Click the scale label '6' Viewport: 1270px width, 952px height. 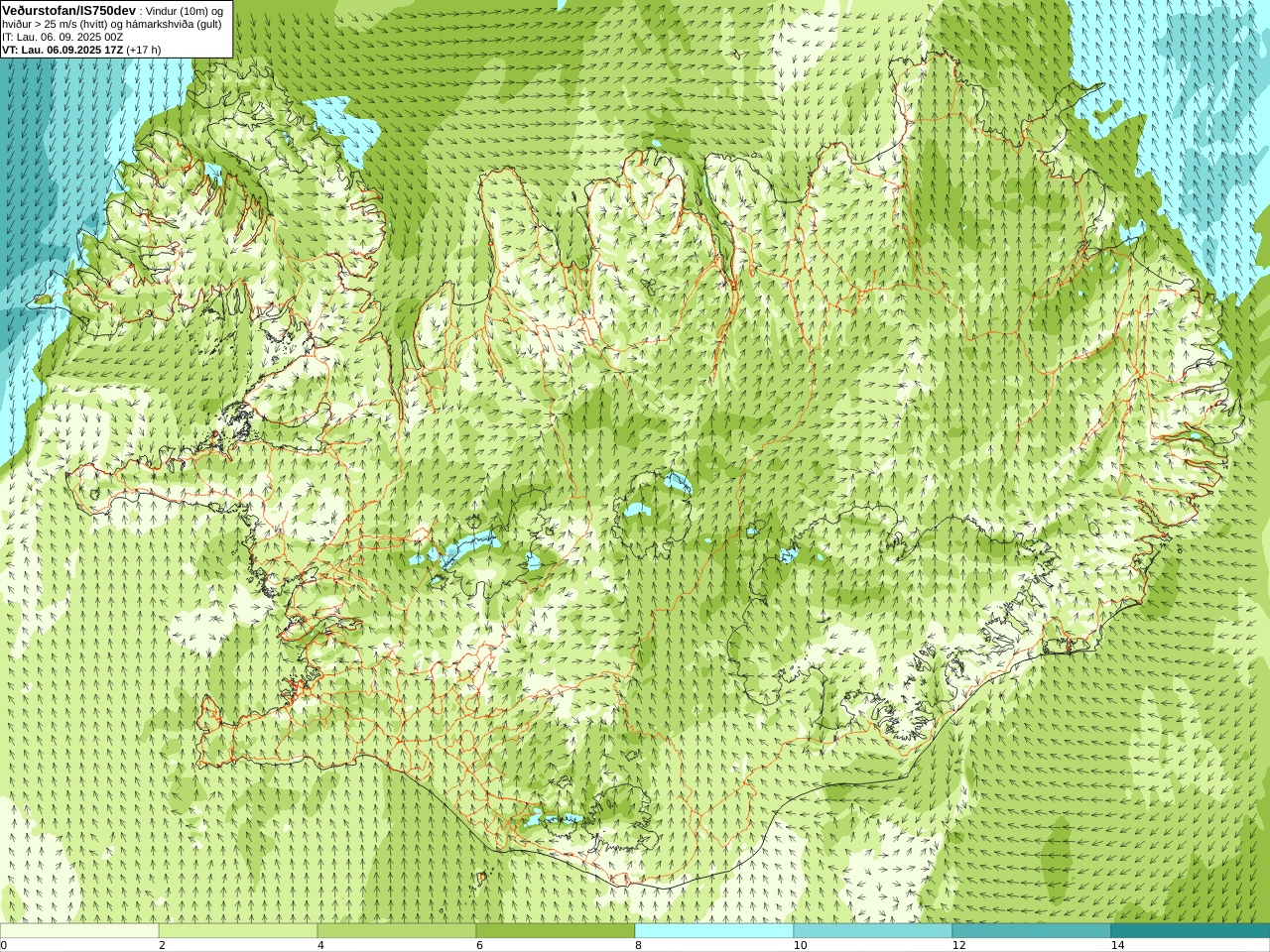479,945
